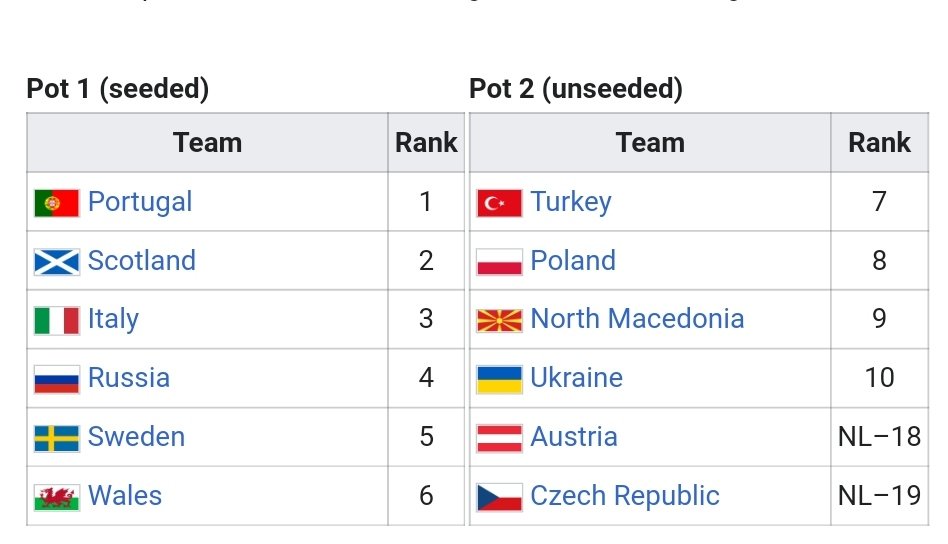Click the Pot 1 Team column header
Screen dimensions: 948x544
[x=207, y=143]
